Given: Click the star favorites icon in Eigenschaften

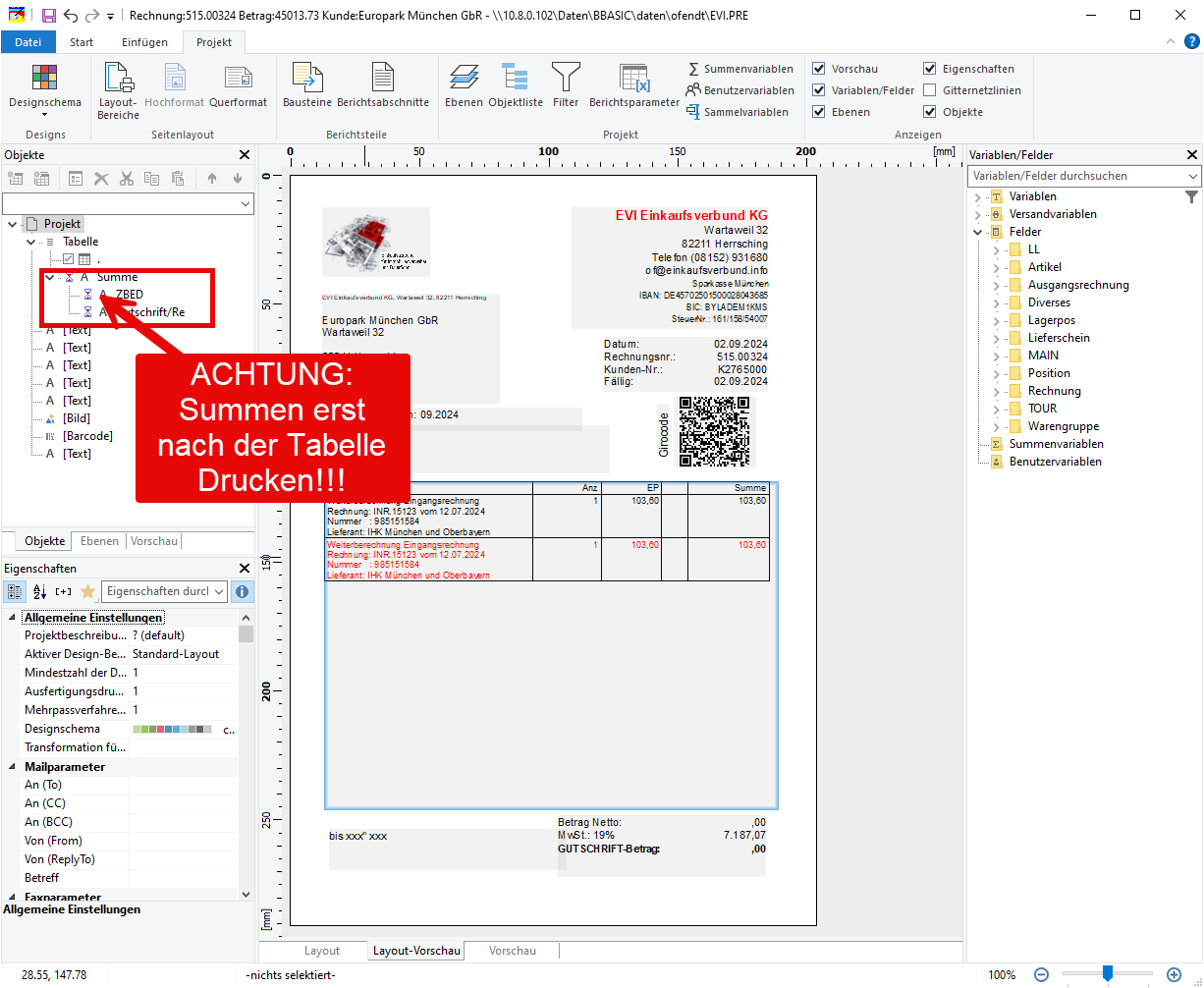Looking at the screenshot, I should click(x=87, y=591).
